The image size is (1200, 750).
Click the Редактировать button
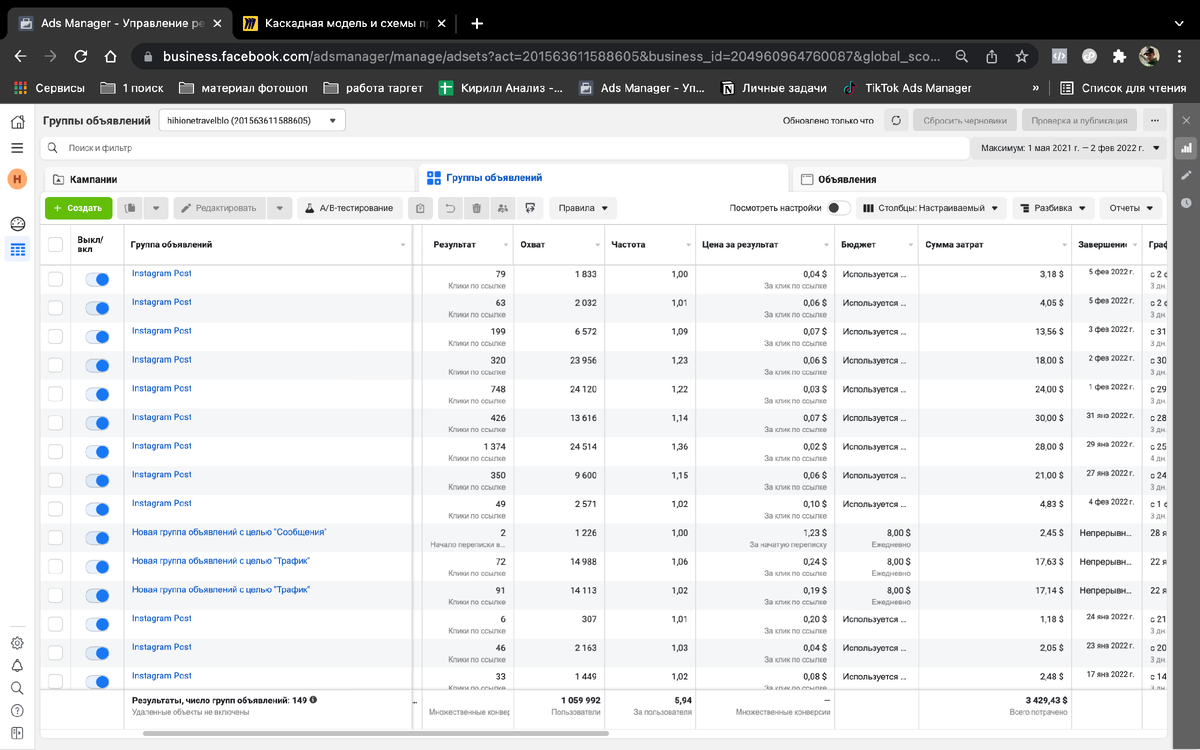pos(221,208)
